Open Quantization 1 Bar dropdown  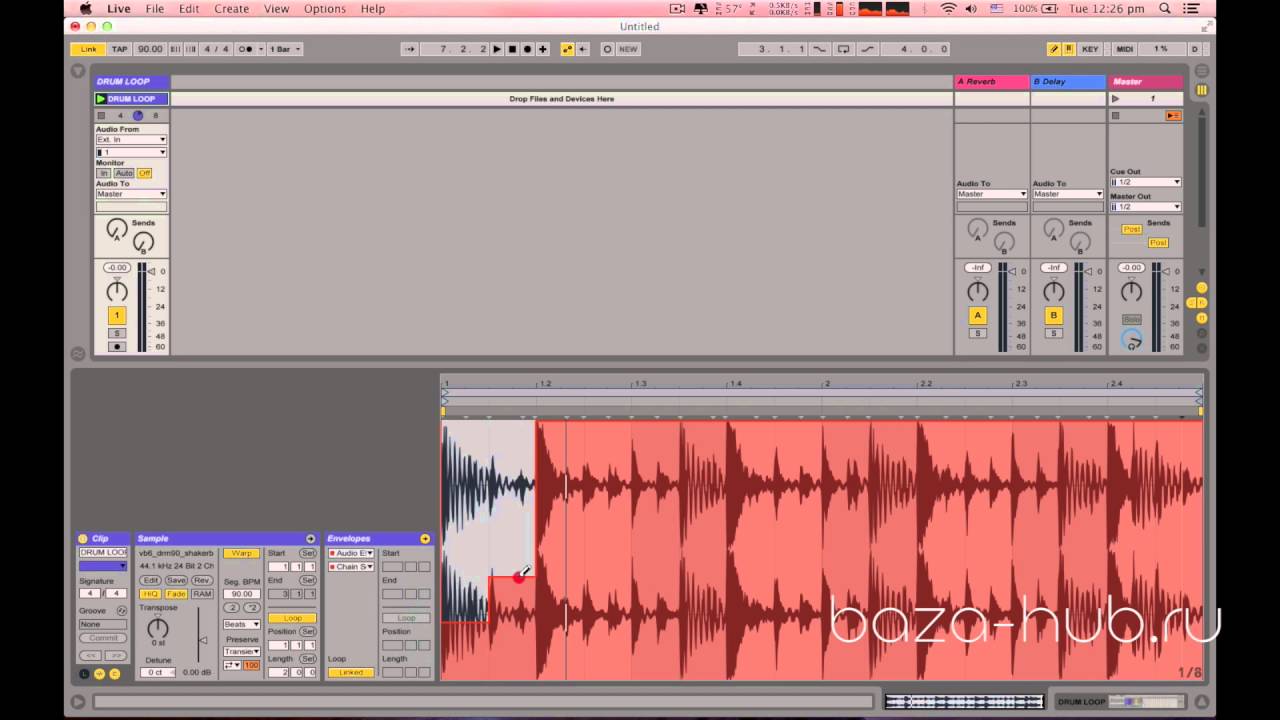pyautogui.click(x=284, y=49)
